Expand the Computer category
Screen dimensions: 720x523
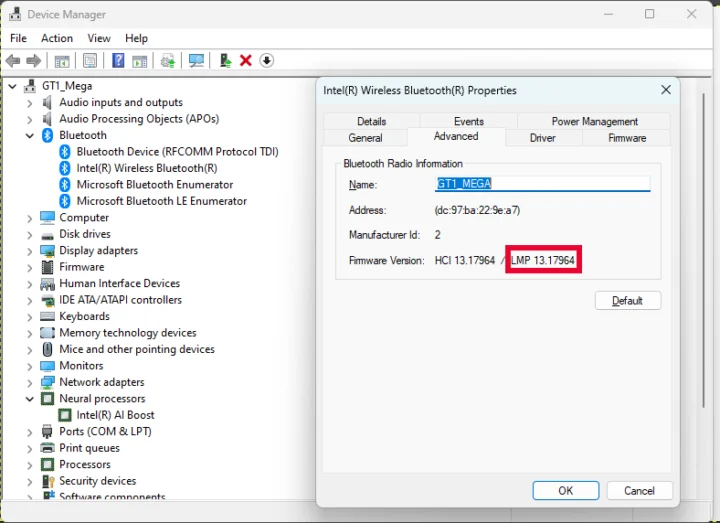30,218
